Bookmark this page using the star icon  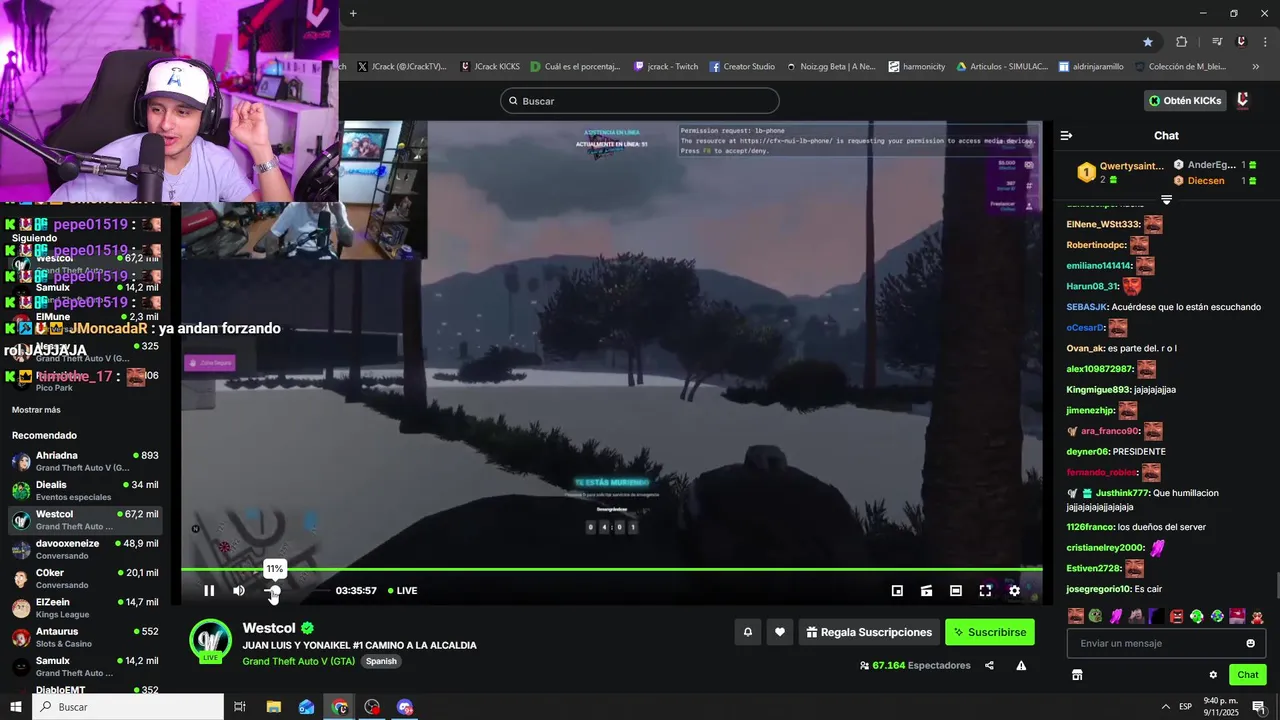(x=1148, y=42)
